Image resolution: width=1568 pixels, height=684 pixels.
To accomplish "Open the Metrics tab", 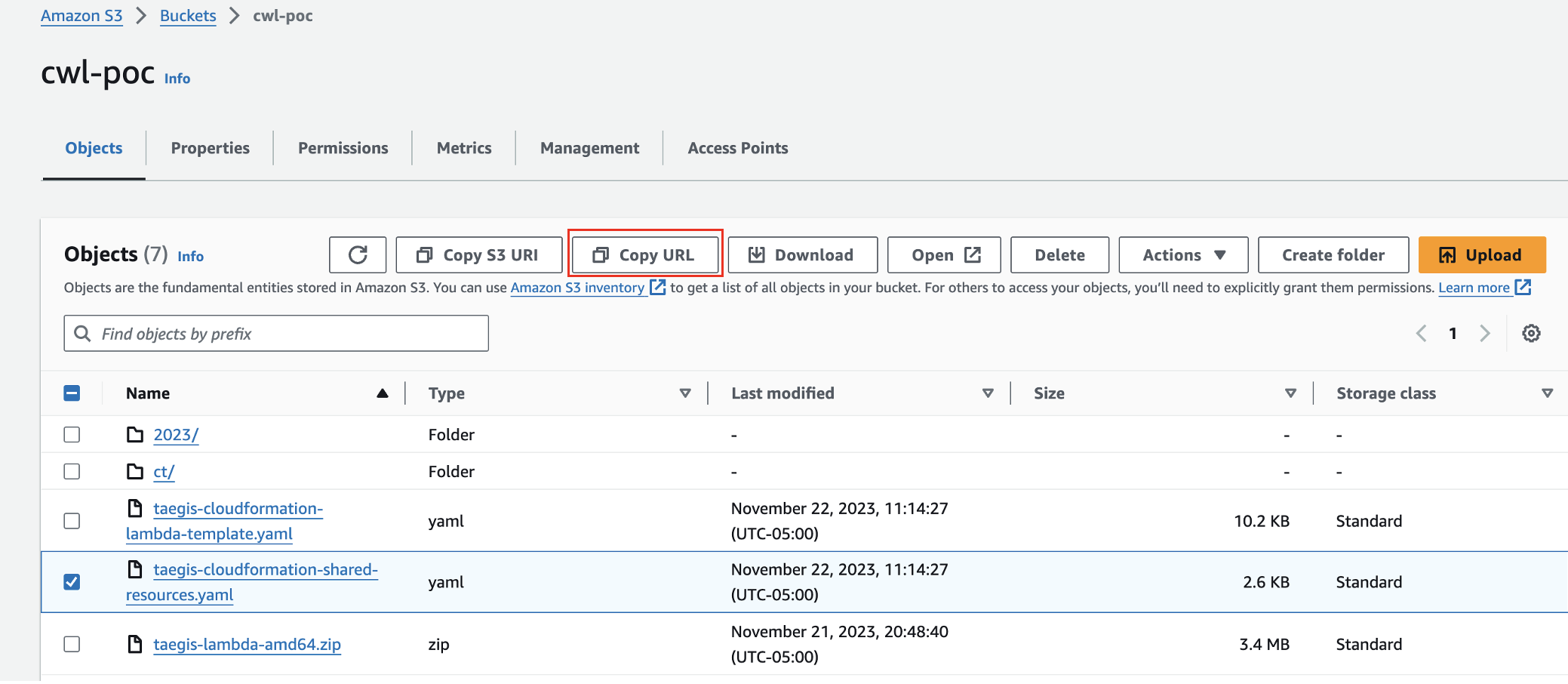I will tap(464, 148).
